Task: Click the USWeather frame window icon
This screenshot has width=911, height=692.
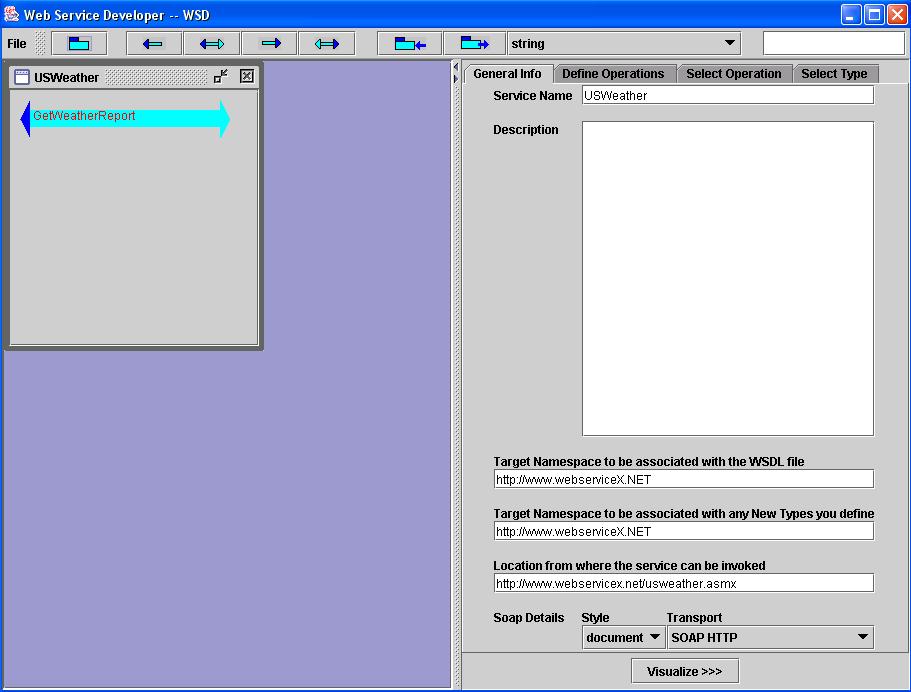Action: [21, 77]
